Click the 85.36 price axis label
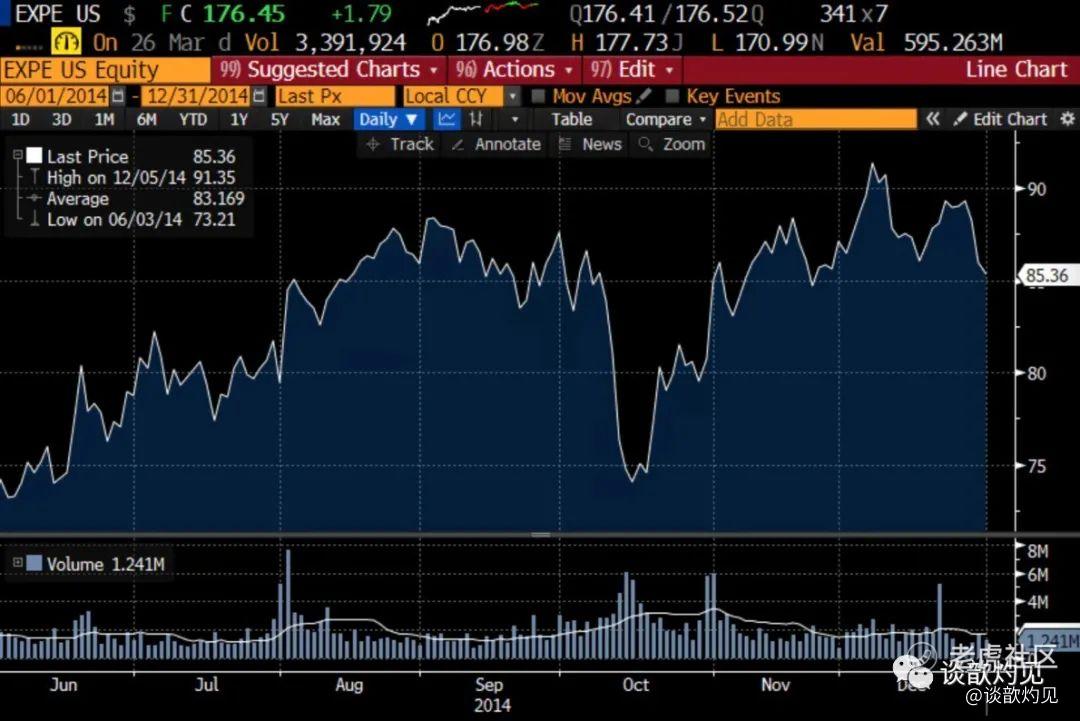Image resolution: width=1080 pixels, height=721 pixels. (1047, 275)
